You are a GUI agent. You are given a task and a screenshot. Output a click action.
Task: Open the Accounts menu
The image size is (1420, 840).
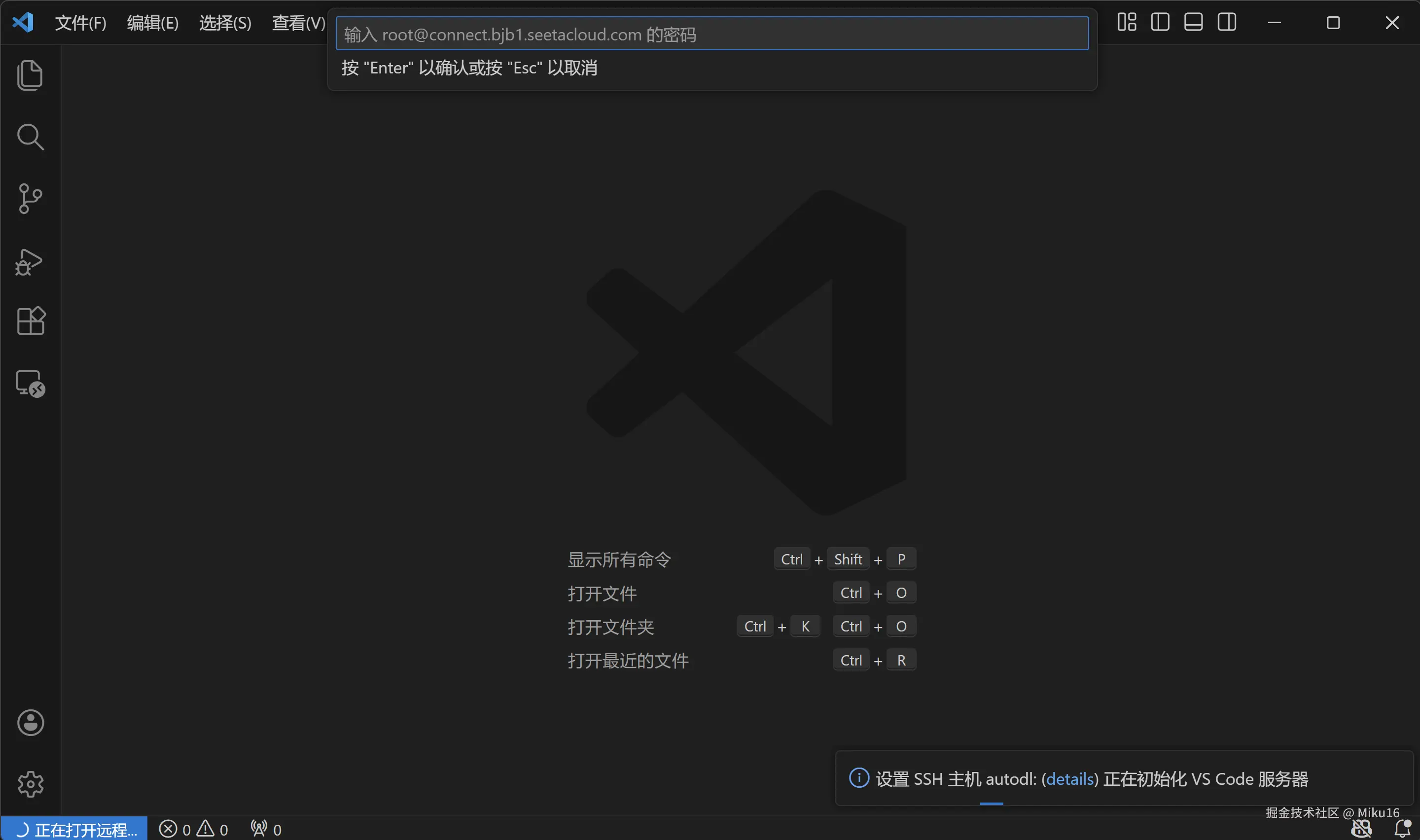tap(30, 722)
